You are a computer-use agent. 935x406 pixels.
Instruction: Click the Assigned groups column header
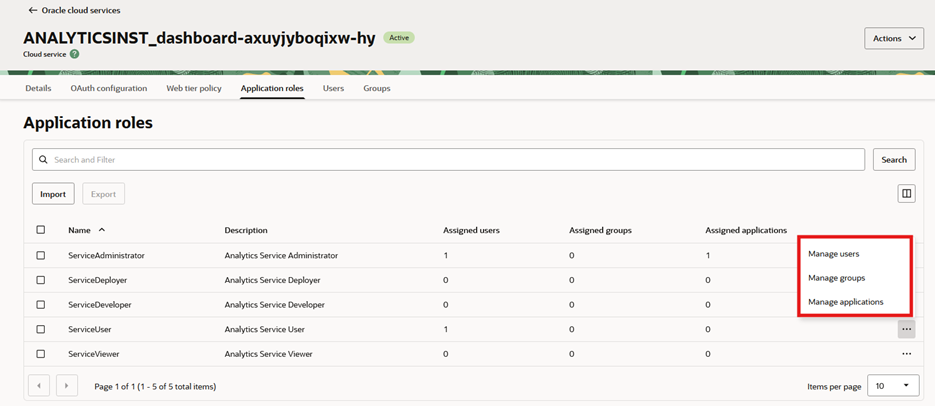[600, 230]
